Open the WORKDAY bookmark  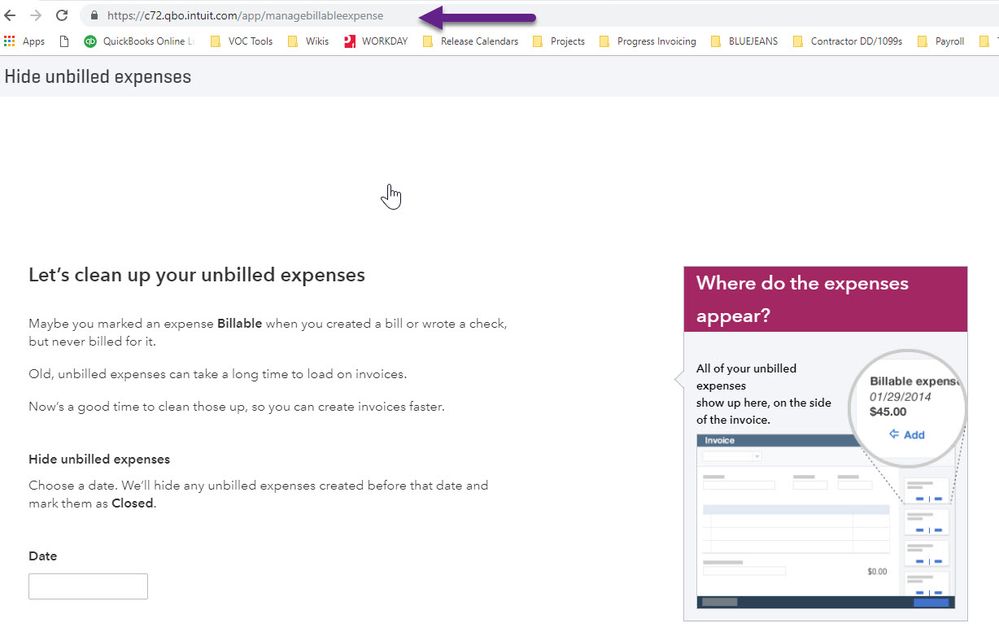pos(376,41)
